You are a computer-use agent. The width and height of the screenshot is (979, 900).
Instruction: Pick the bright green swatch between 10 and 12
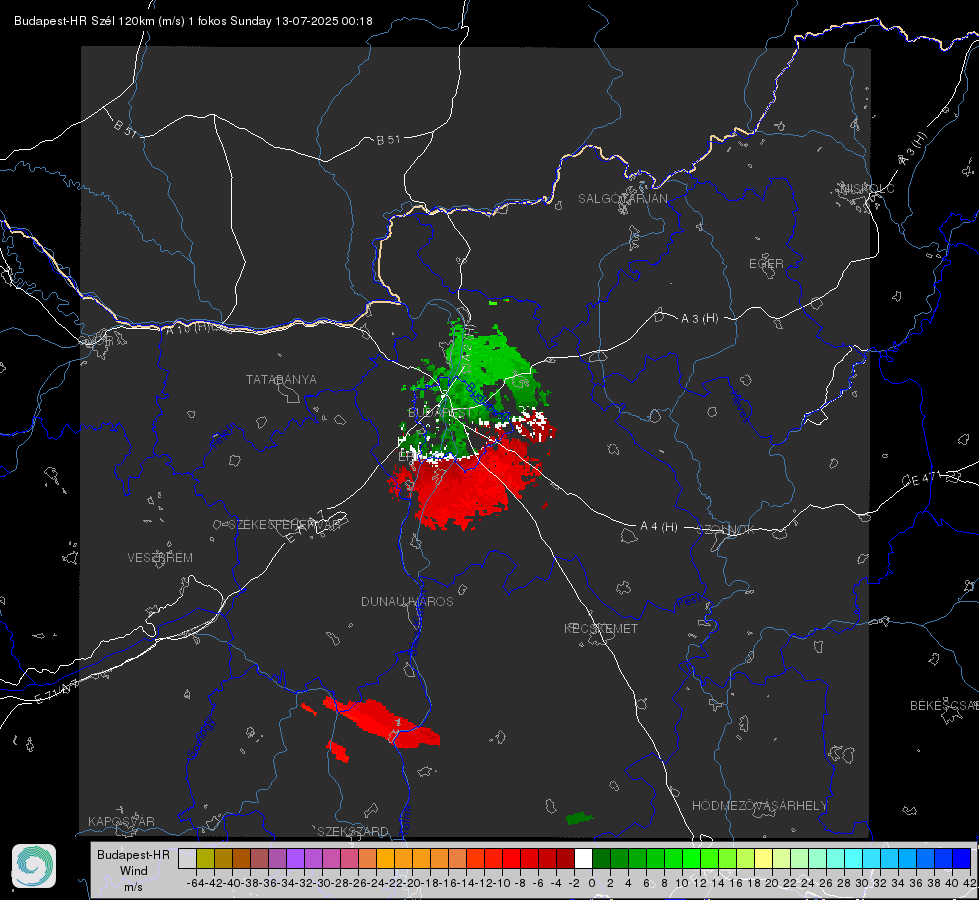(x=691, y=858)
